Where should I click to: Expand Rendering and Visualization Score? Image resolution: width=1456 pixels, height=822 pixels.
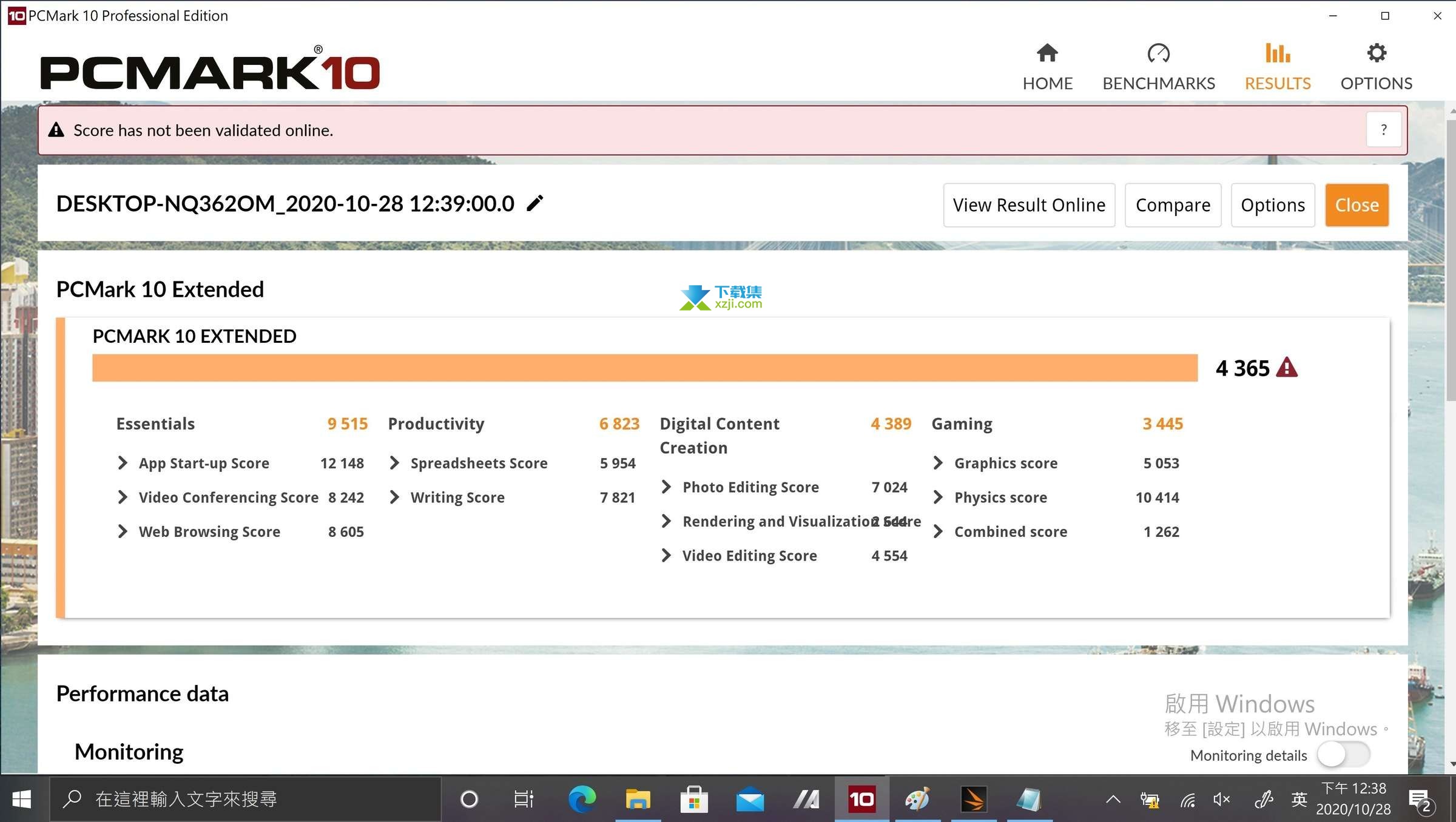(666, 521)
